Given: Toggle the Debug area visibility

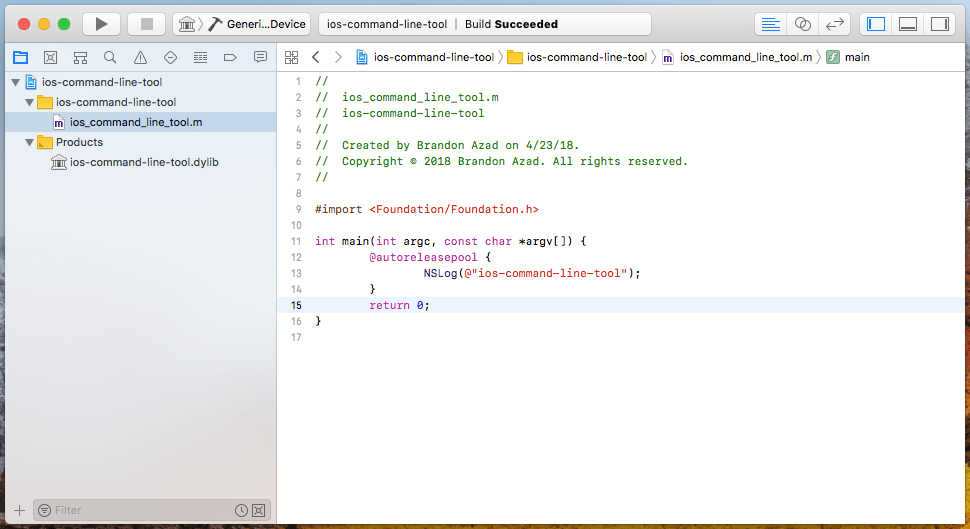Looking at the screenshot, I should point(908,24).
